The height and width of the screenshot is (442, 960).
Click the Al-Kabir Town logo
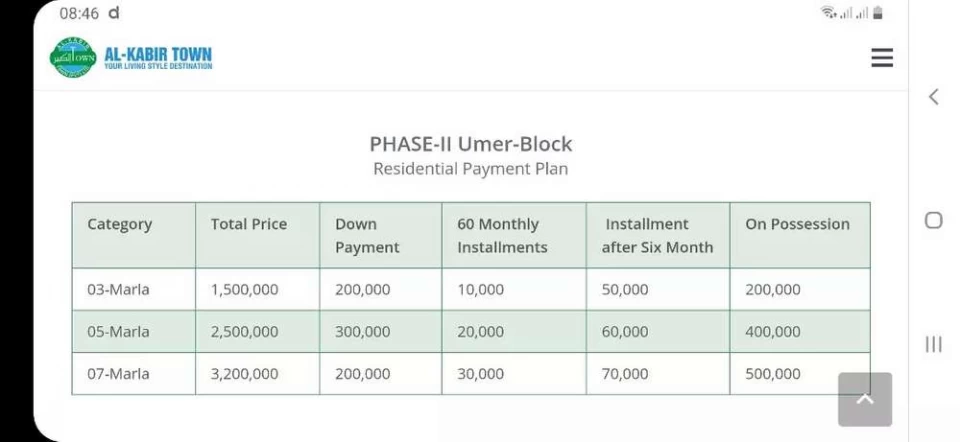[x=131, y=57]
